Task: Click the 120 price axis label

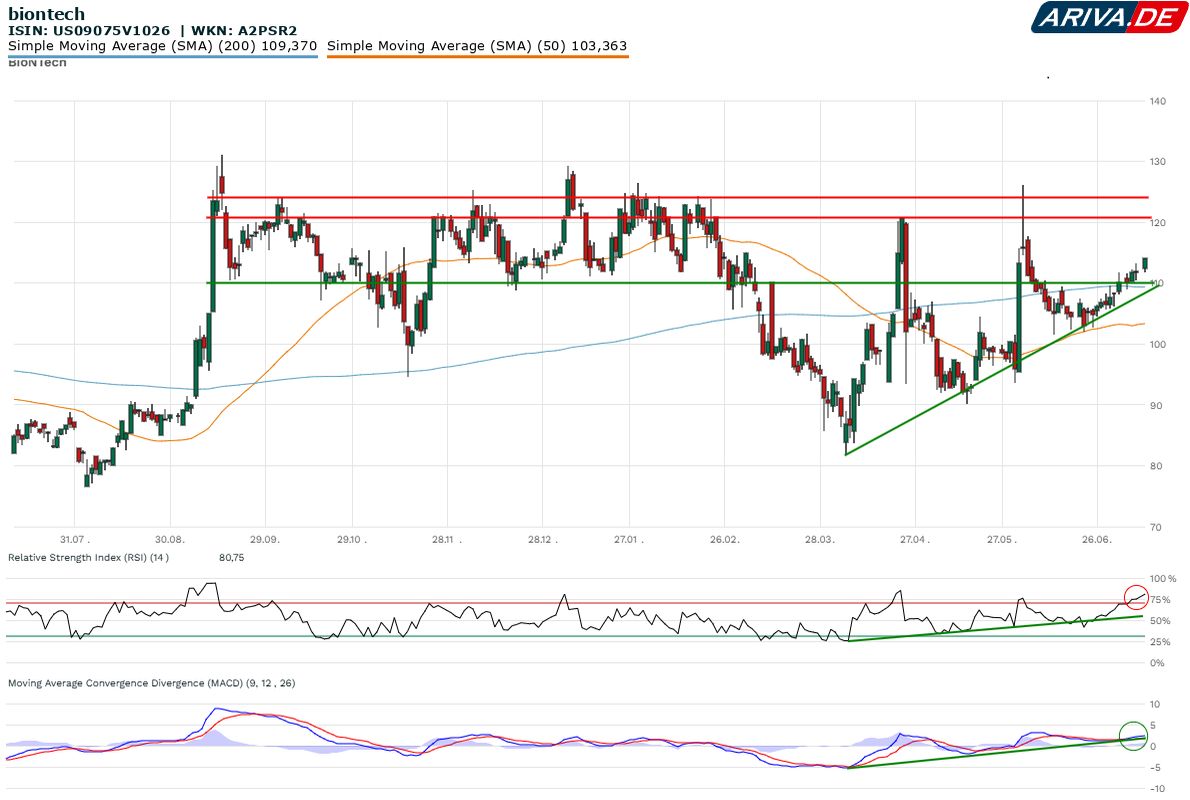Action: pyautogui.click(x=1157, y=223)
